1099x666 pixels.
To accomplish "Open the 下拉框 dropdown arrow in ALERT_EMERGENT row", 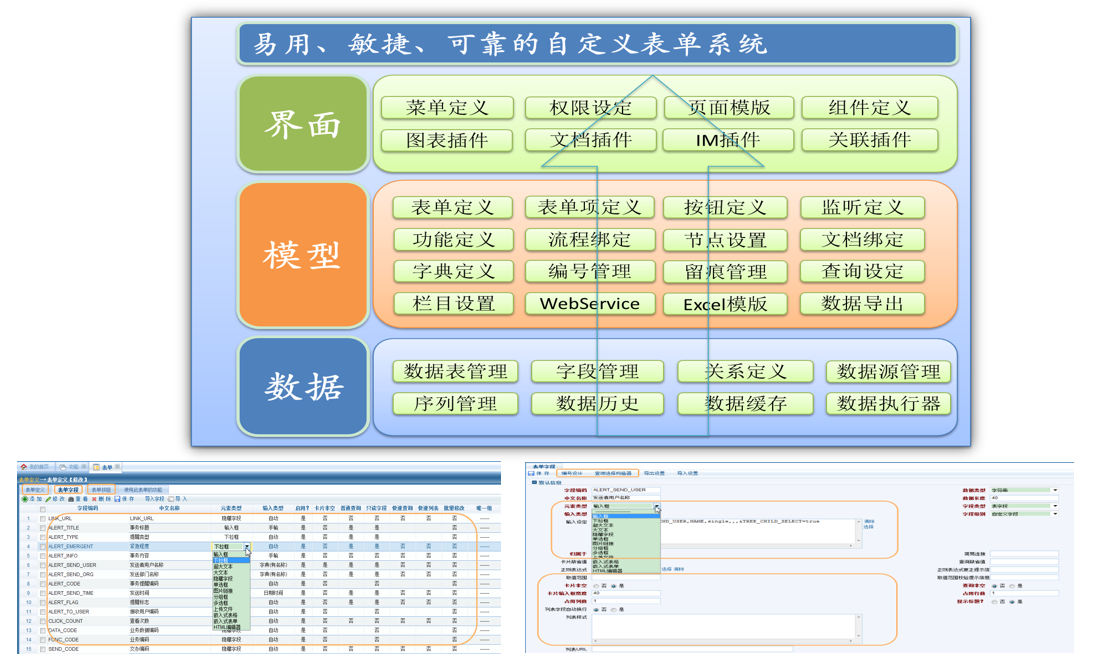I will (x=247, y=546).
